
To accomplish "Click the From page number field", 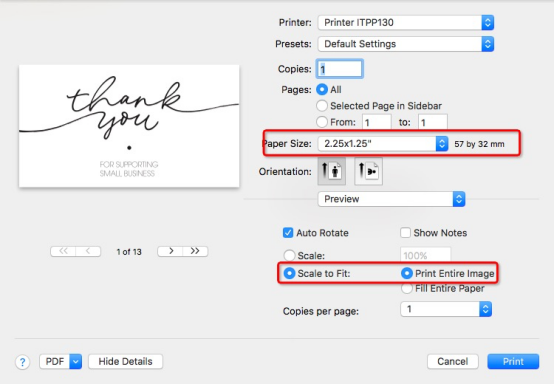I will click(377, 122).
